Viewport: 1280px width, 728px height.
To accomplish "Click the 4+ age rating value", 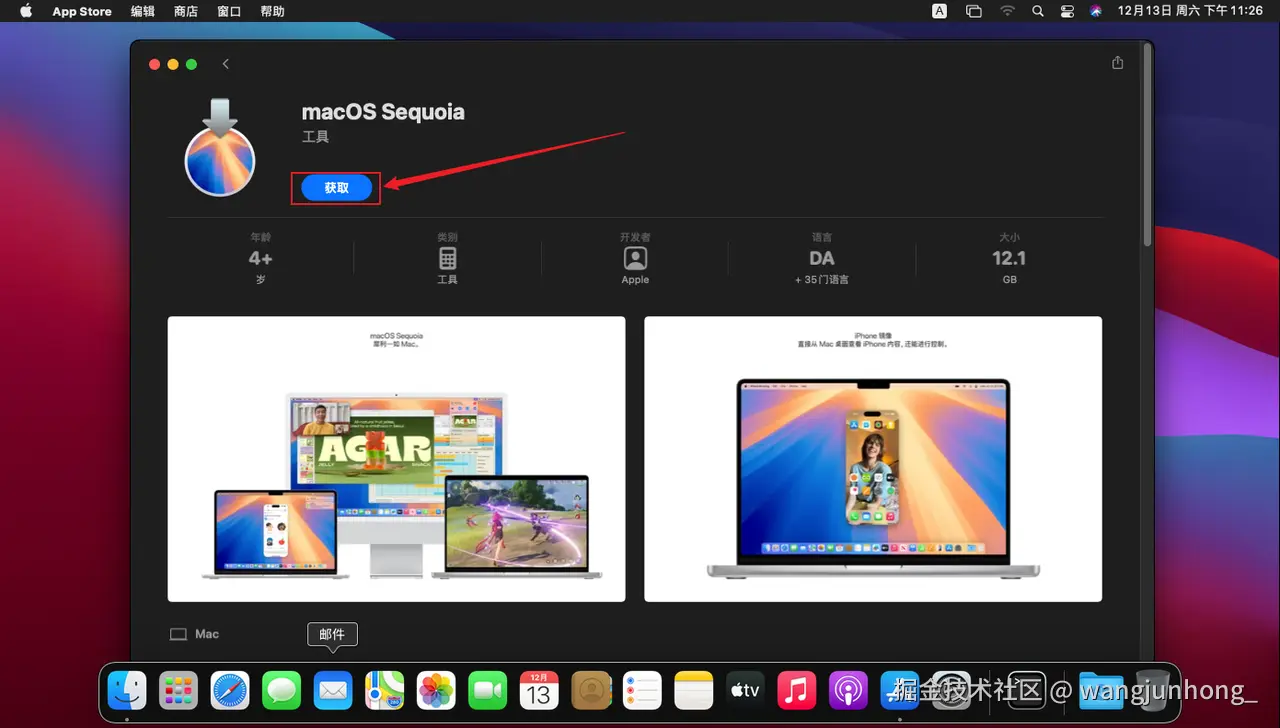I will 261,258.
